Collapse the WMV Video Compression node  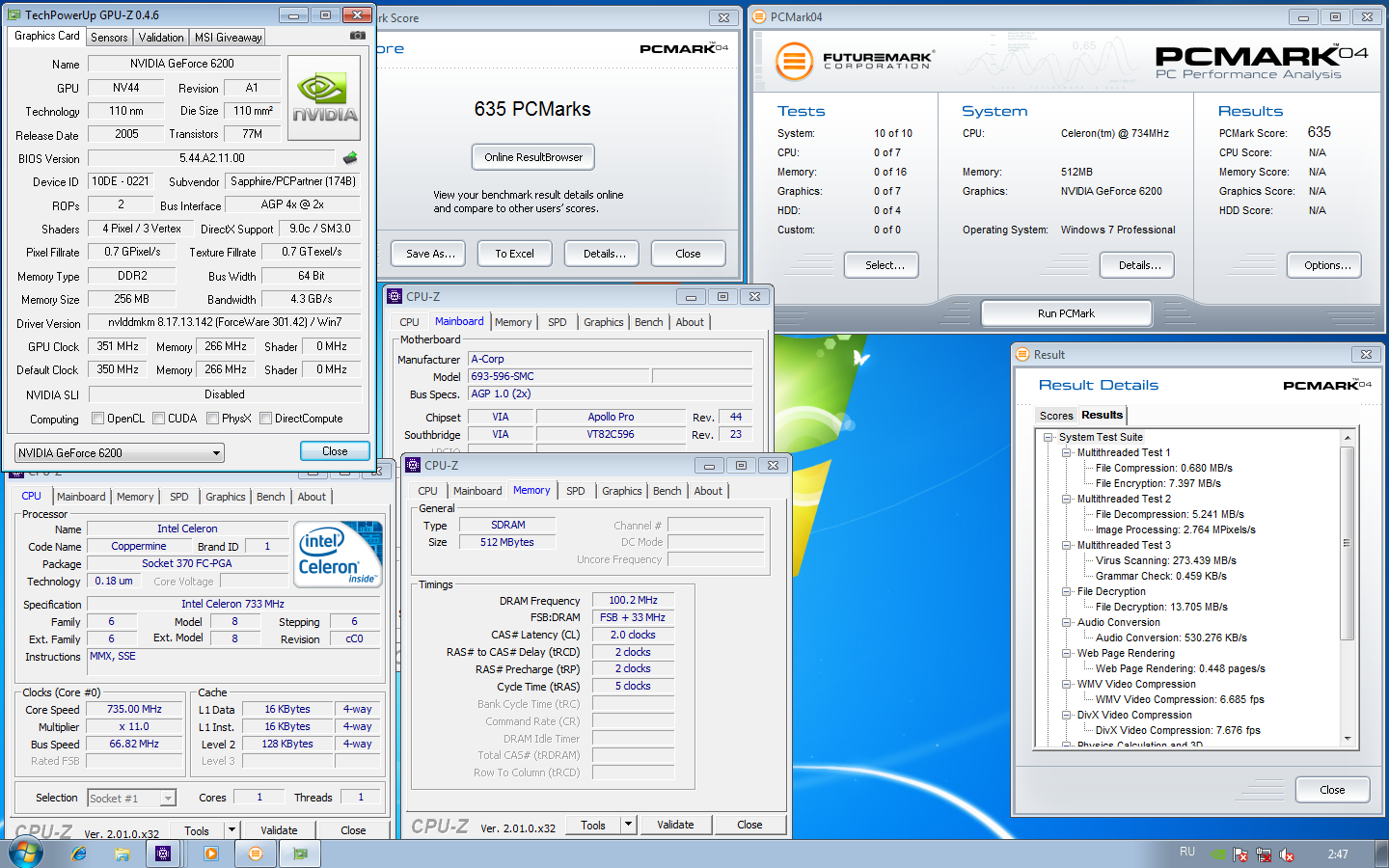coord(1067,684)
